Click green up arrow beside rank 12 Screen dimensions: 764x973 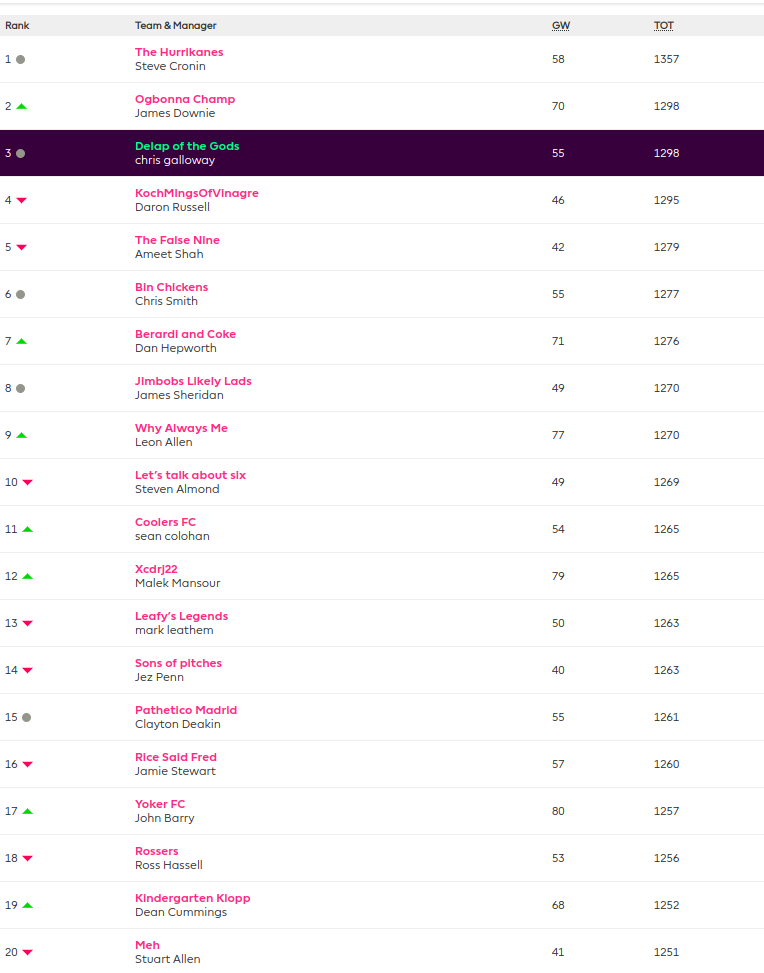pyautogui.click(x=27, y=576)
